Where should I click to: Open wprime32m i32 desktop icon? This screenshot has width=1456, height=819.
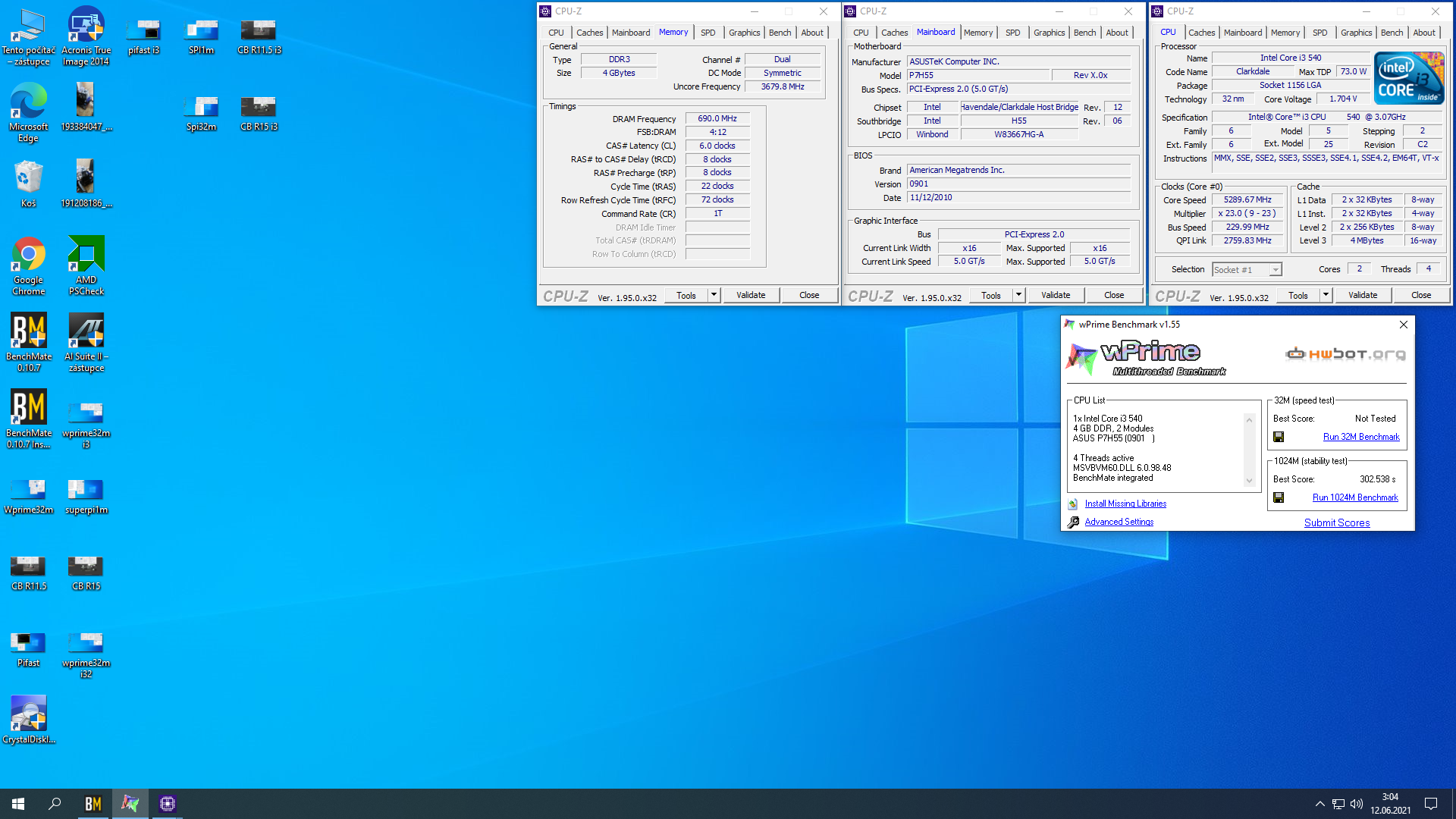click(x=86, y=654)
